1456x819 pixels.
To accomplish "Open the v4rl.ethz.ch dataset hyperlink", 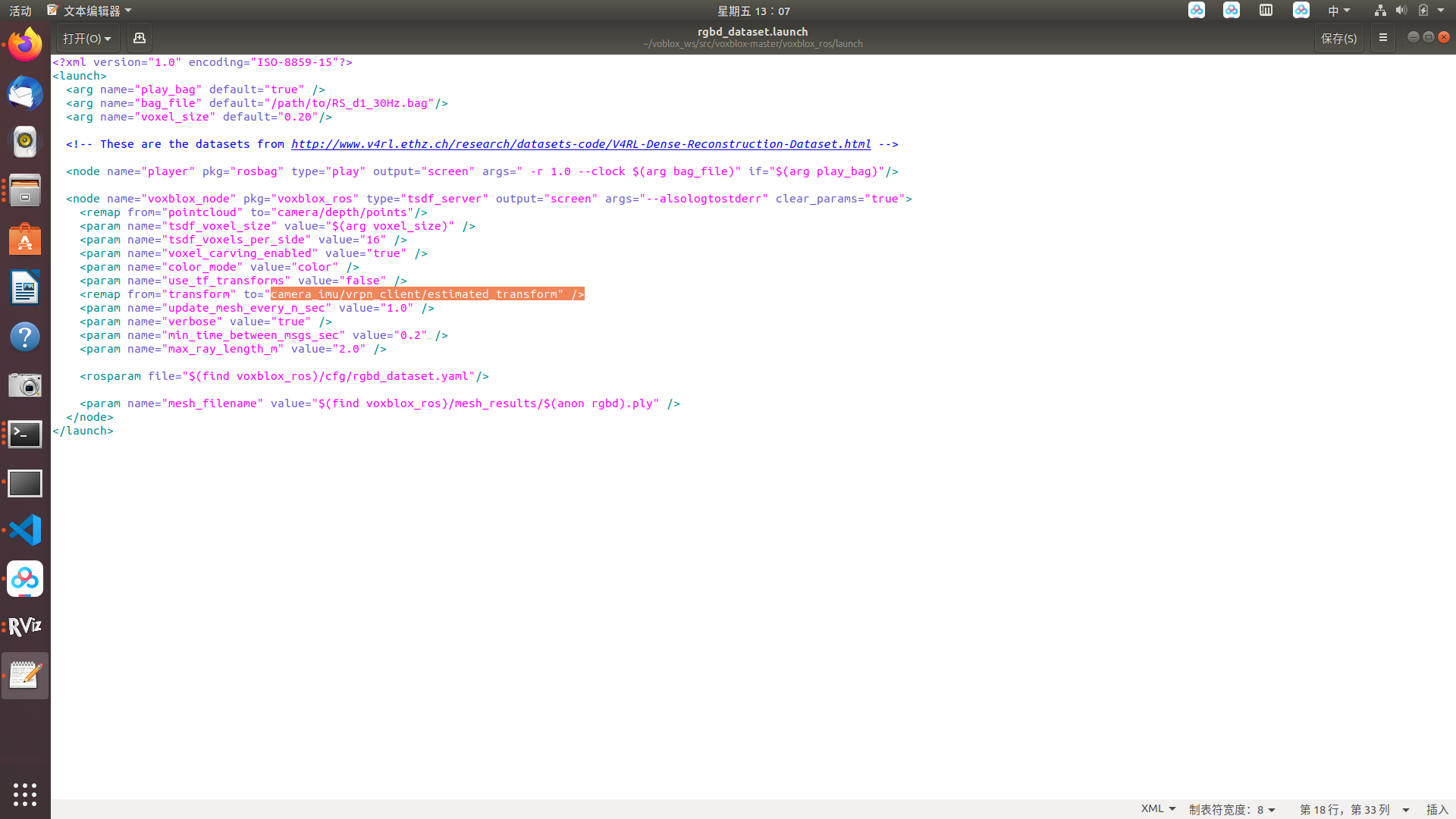I will 580,144.
